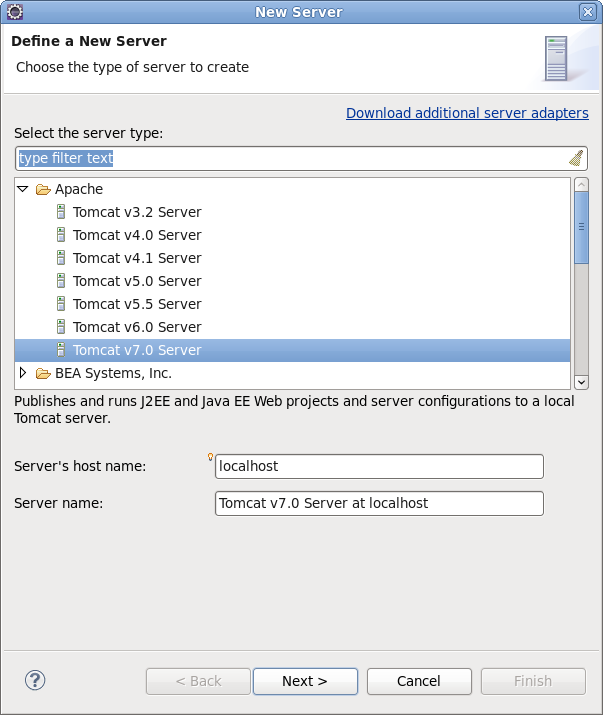Select Tomcat v7.0 Server row
The width and height of the screenshot is (603, 715).
pyautogui.click(x=292, y=350)
